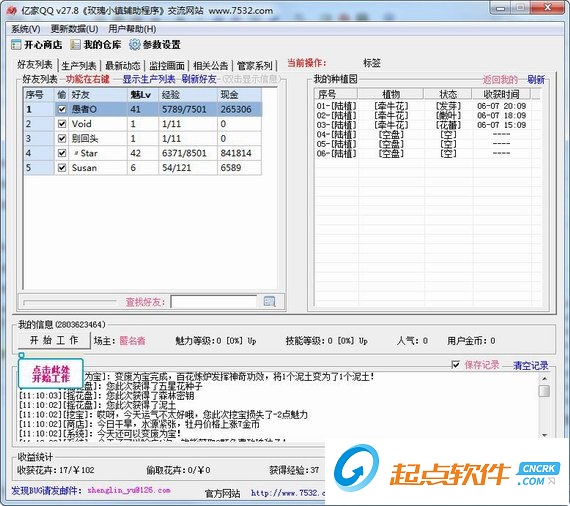Toggle the 保存记录 checkbox
The image size is (570, 506).
pos(455,364)
